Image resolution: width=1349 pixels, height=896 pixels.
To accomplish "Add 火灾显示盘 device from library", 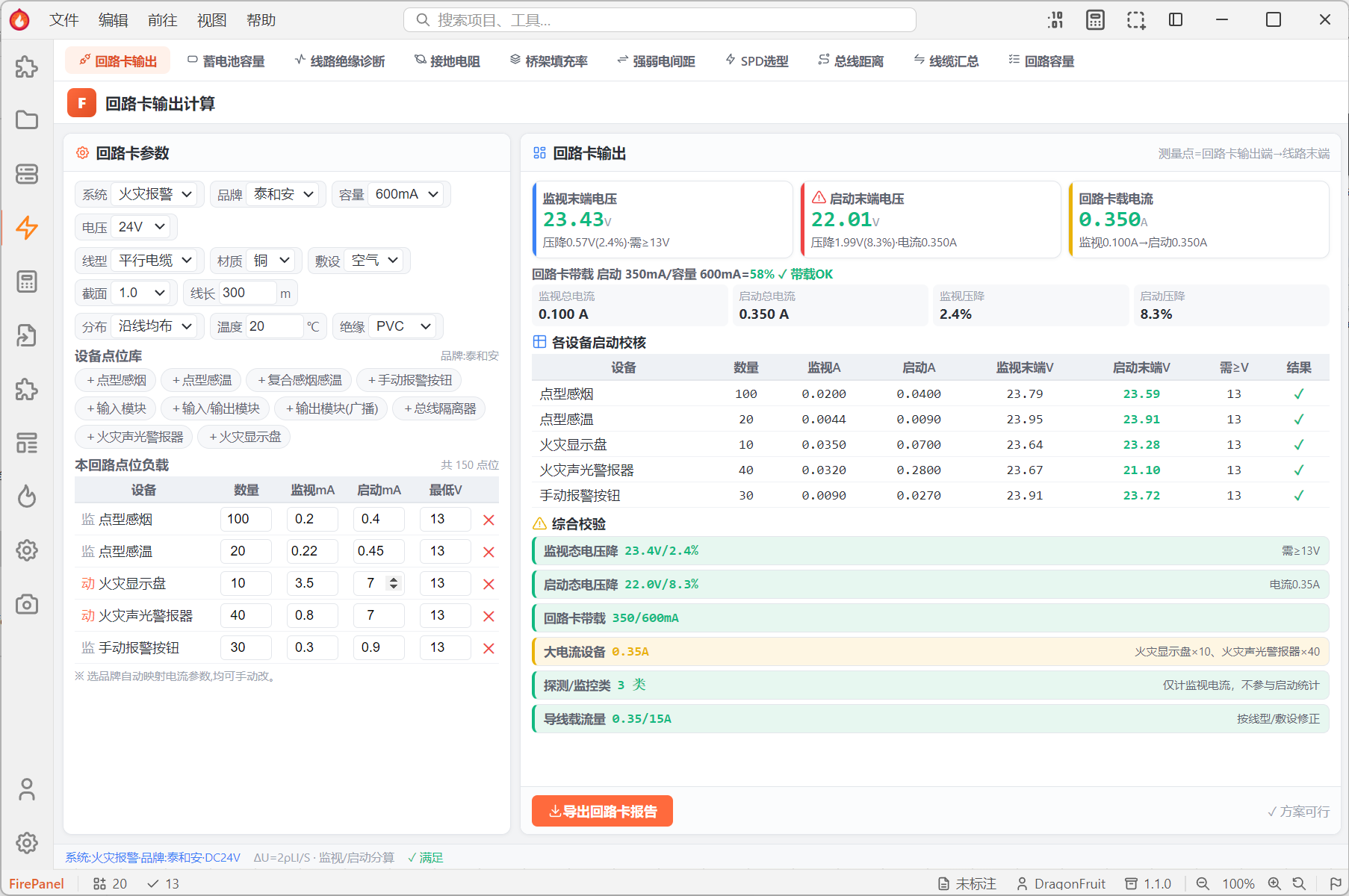I will (x=244, y=437).
